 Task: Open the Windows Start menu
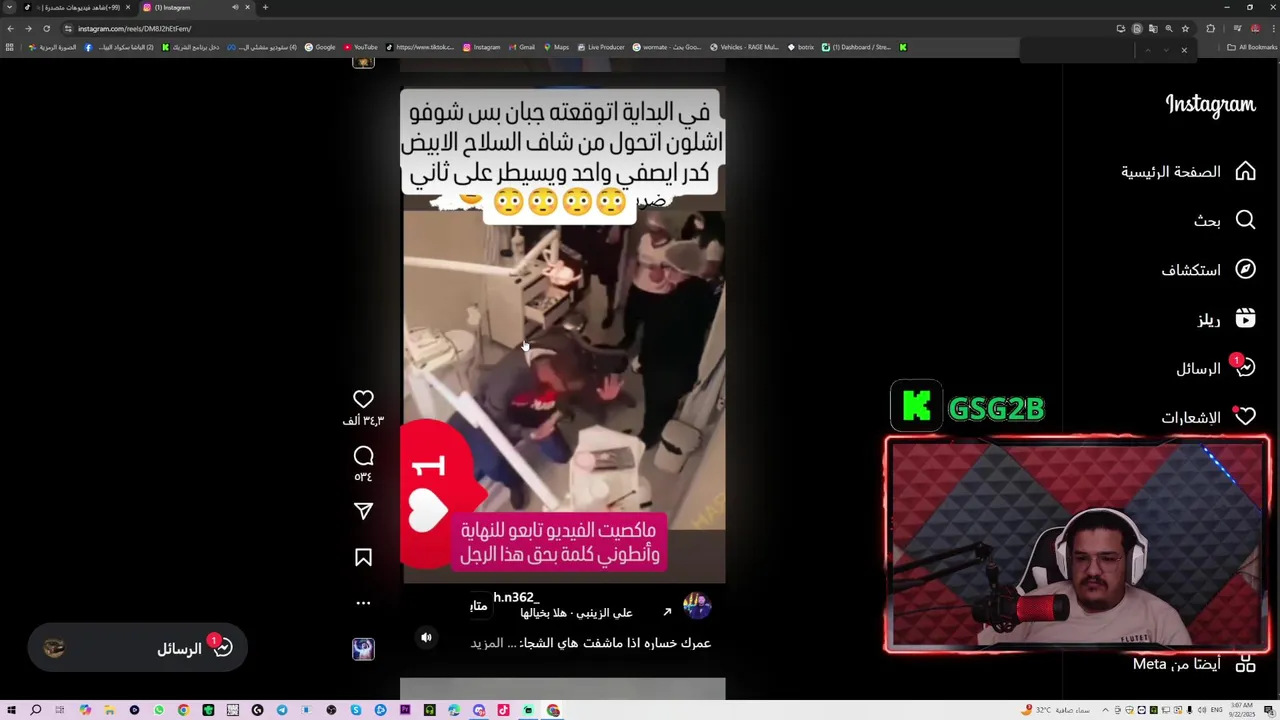[11, 710]
